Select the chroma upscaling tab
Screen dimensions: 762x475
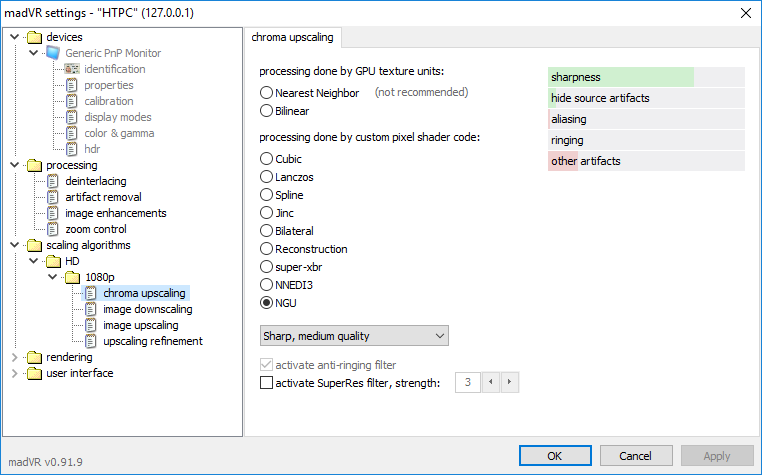[293, 37]
